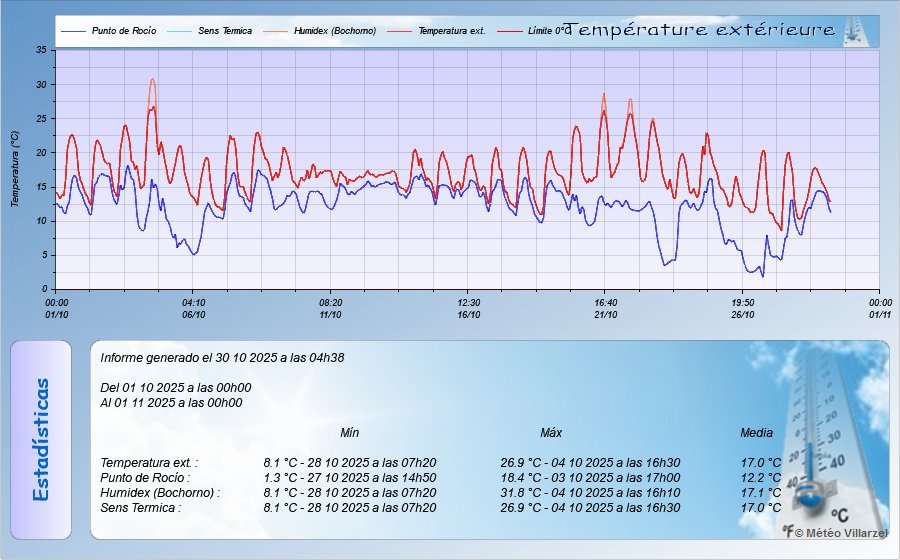Click the °F symbol near the copyright

(x=788, y=532)
